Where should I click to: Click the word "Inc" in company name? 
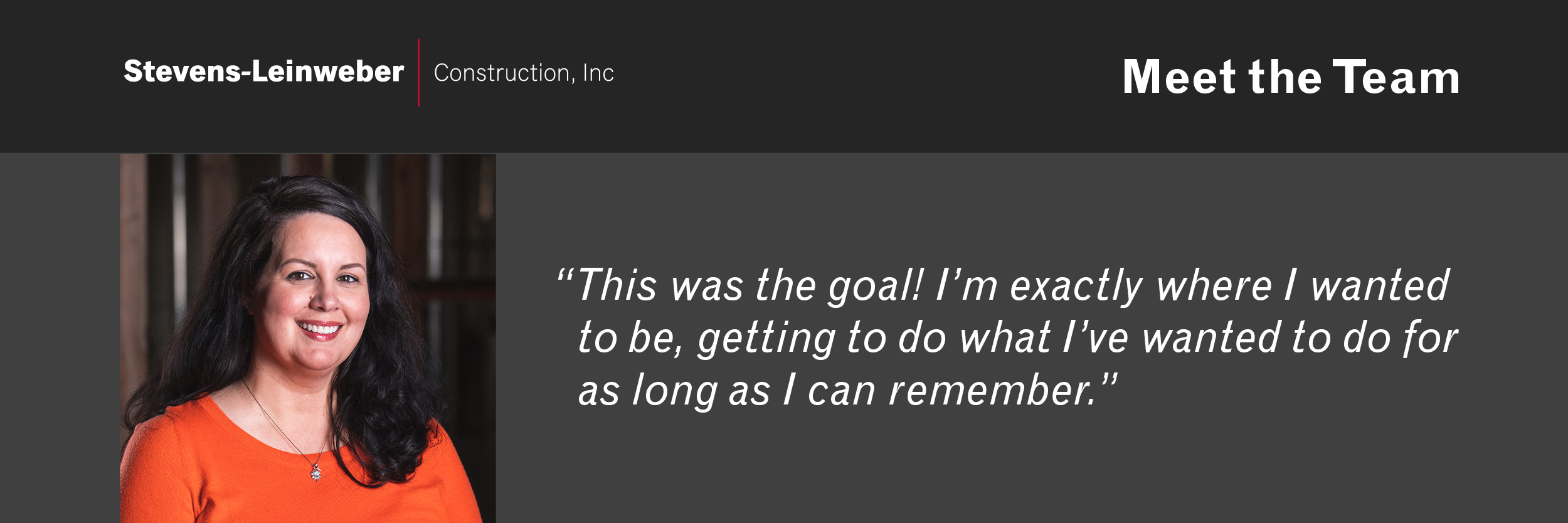[598, 73]
